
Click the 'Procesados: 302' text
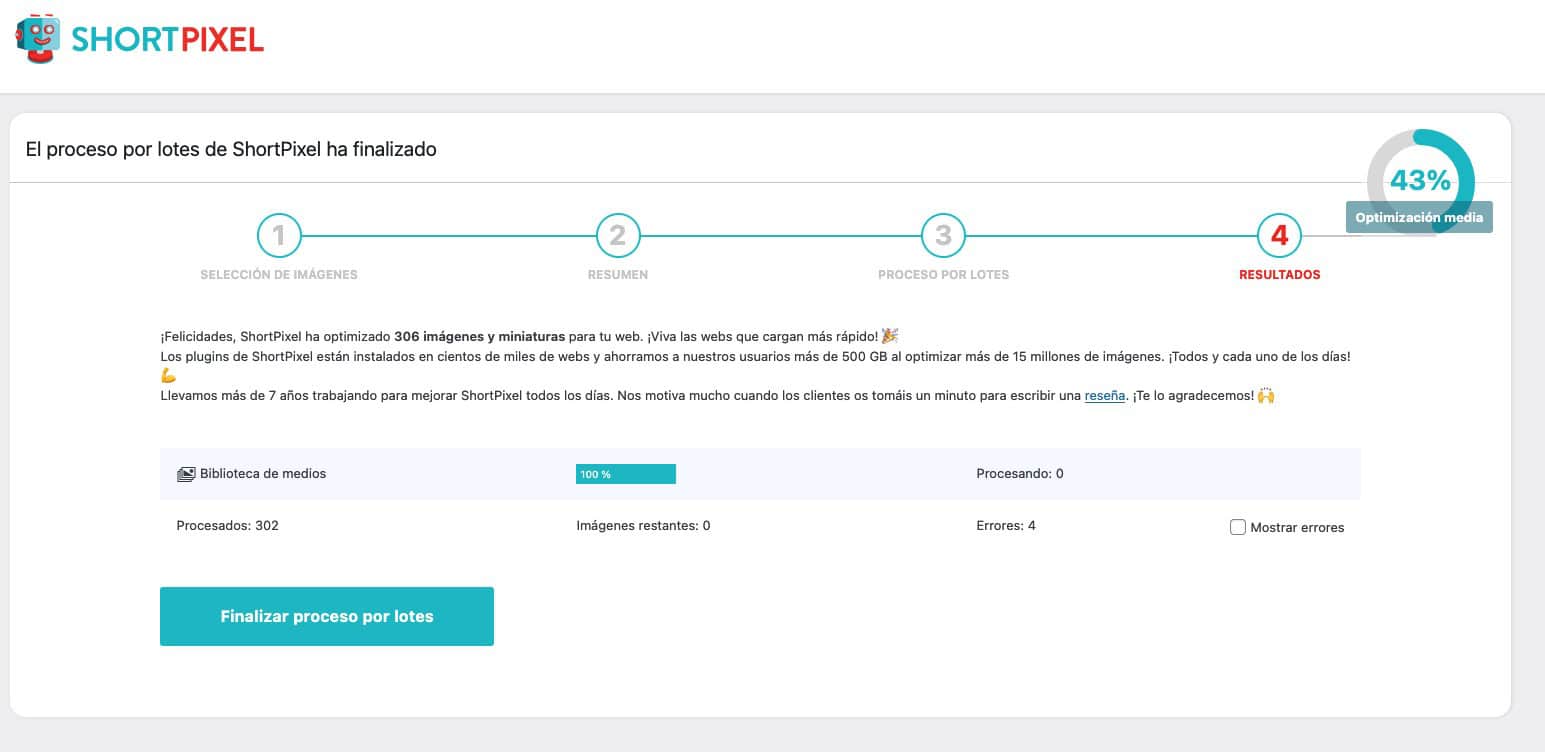(228, 525)
